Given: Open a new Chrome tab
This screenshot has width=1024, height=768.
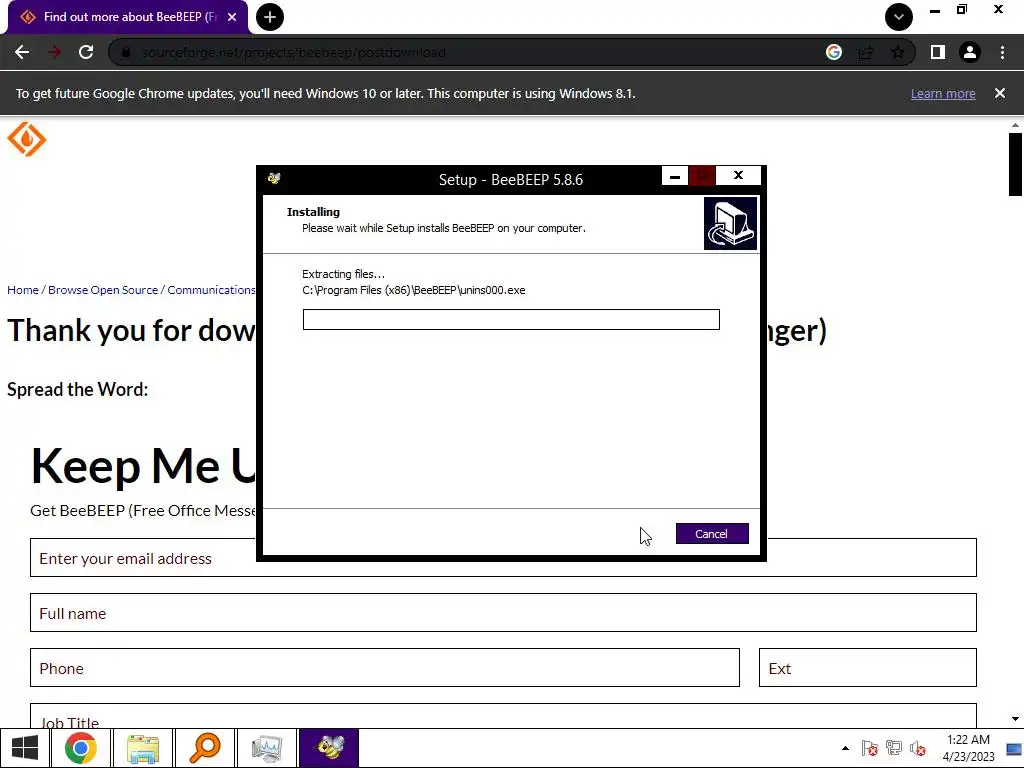Looking at the screenshot, I should click(x=270, y=17).
